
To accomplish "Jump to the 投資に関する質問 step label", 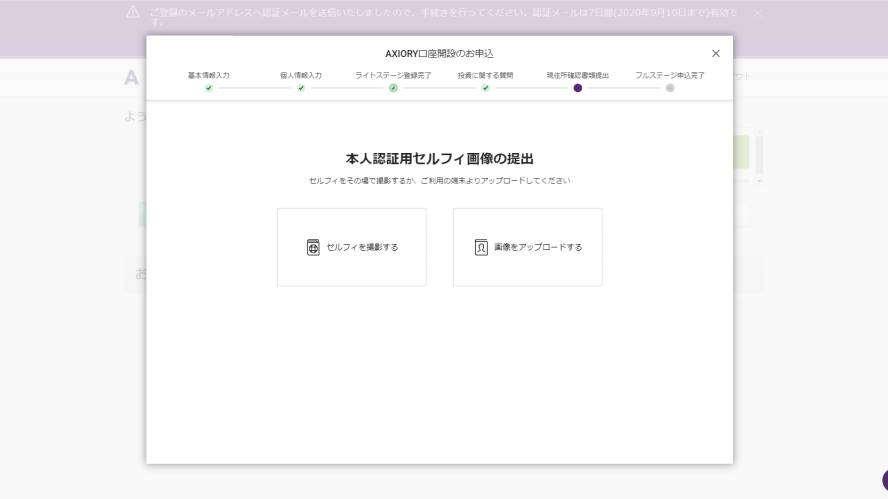I will point(485,75).
